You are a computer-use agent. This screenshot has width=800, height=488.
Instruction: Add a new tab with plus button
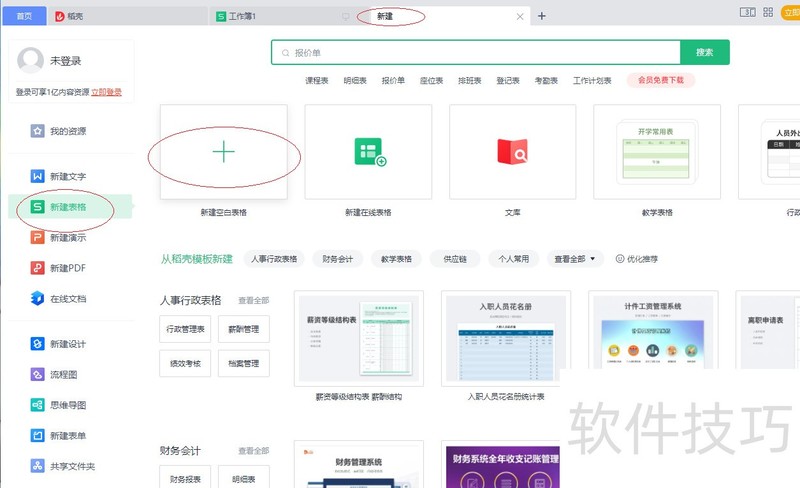click(542, 16)
